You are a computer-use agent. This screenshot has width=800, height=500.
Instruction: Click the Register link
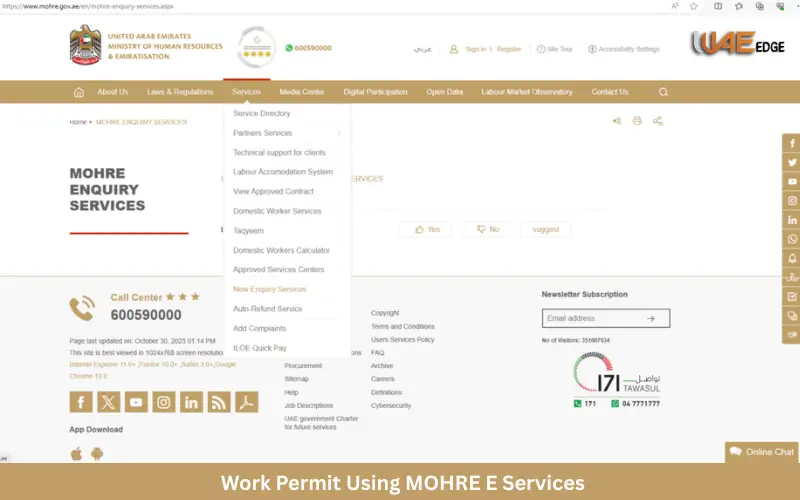point(509,49)
